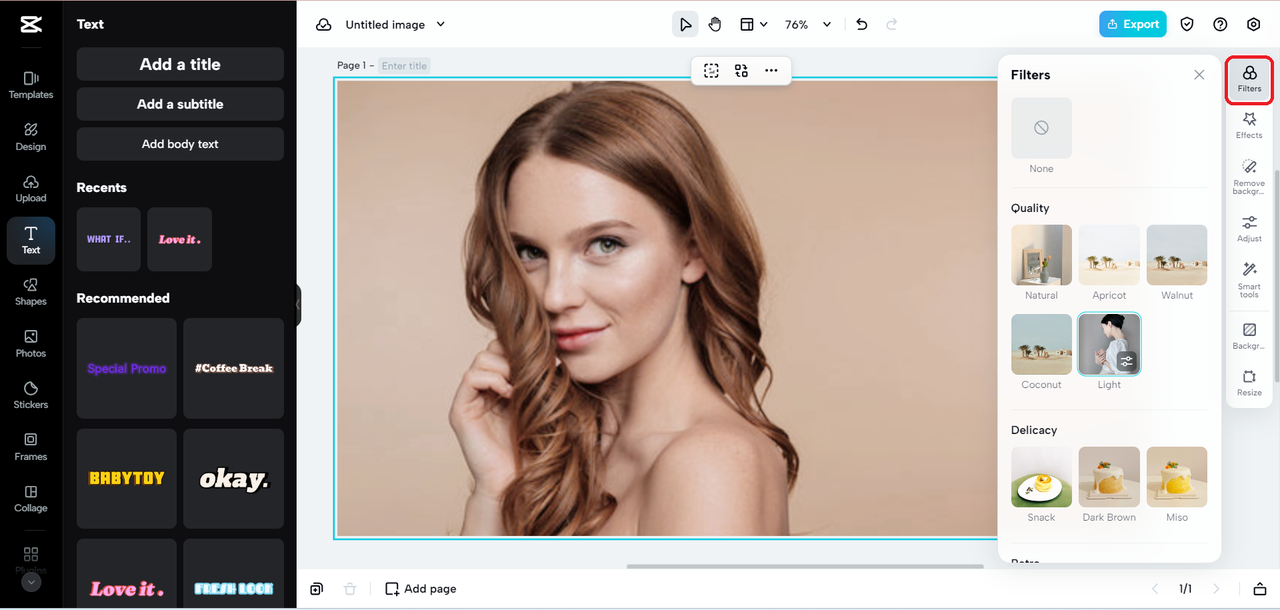Open the Frames sidebar panel

point(31,447)
